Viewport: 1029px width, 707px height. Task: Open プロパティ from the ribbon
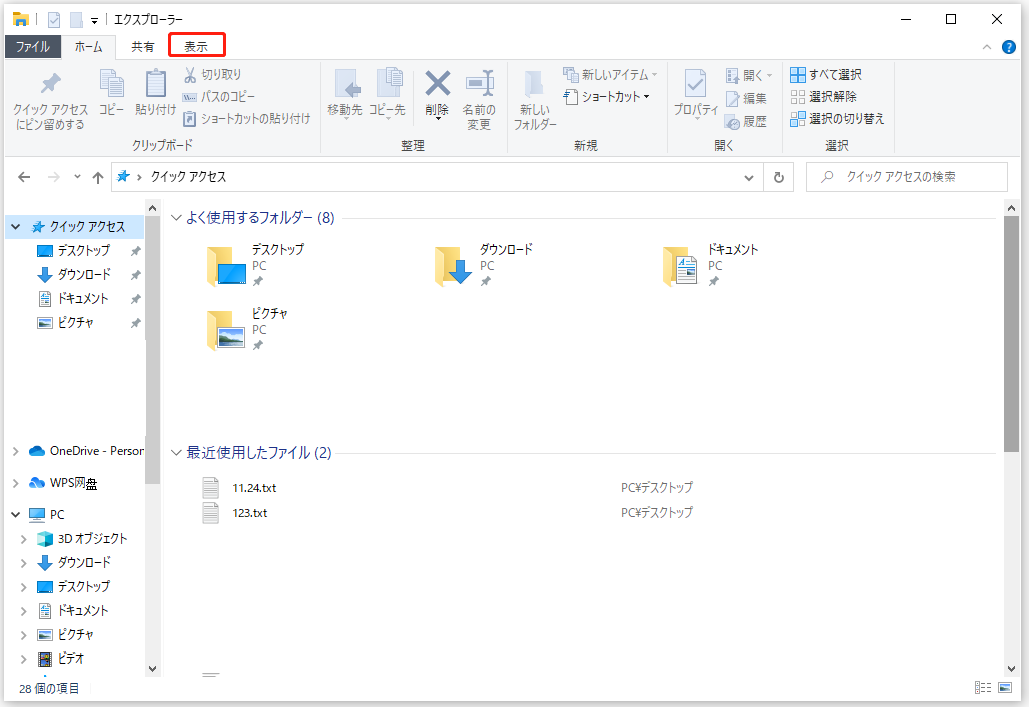[x=695, y=97]
